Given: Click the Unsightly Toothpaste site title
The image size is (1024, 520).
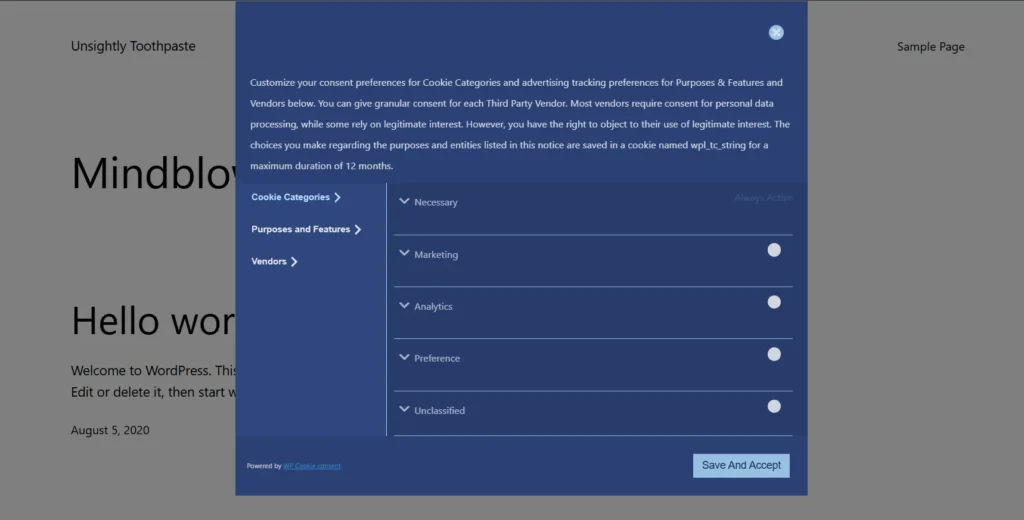Looking at the screenshot, I should [133, 46].
